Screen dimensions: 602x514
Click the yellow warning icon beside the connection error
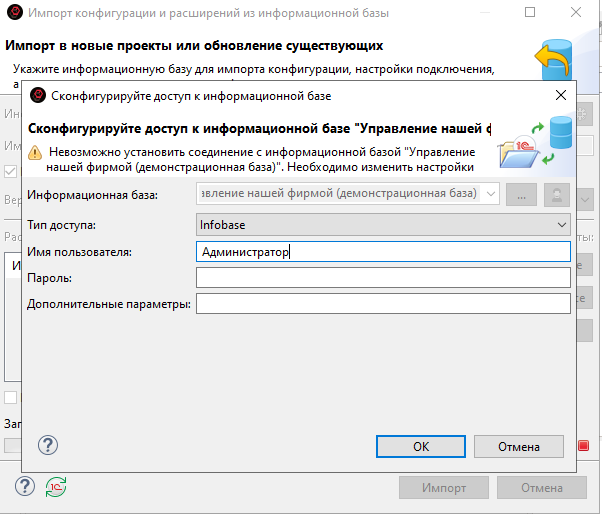coord(35,153)
